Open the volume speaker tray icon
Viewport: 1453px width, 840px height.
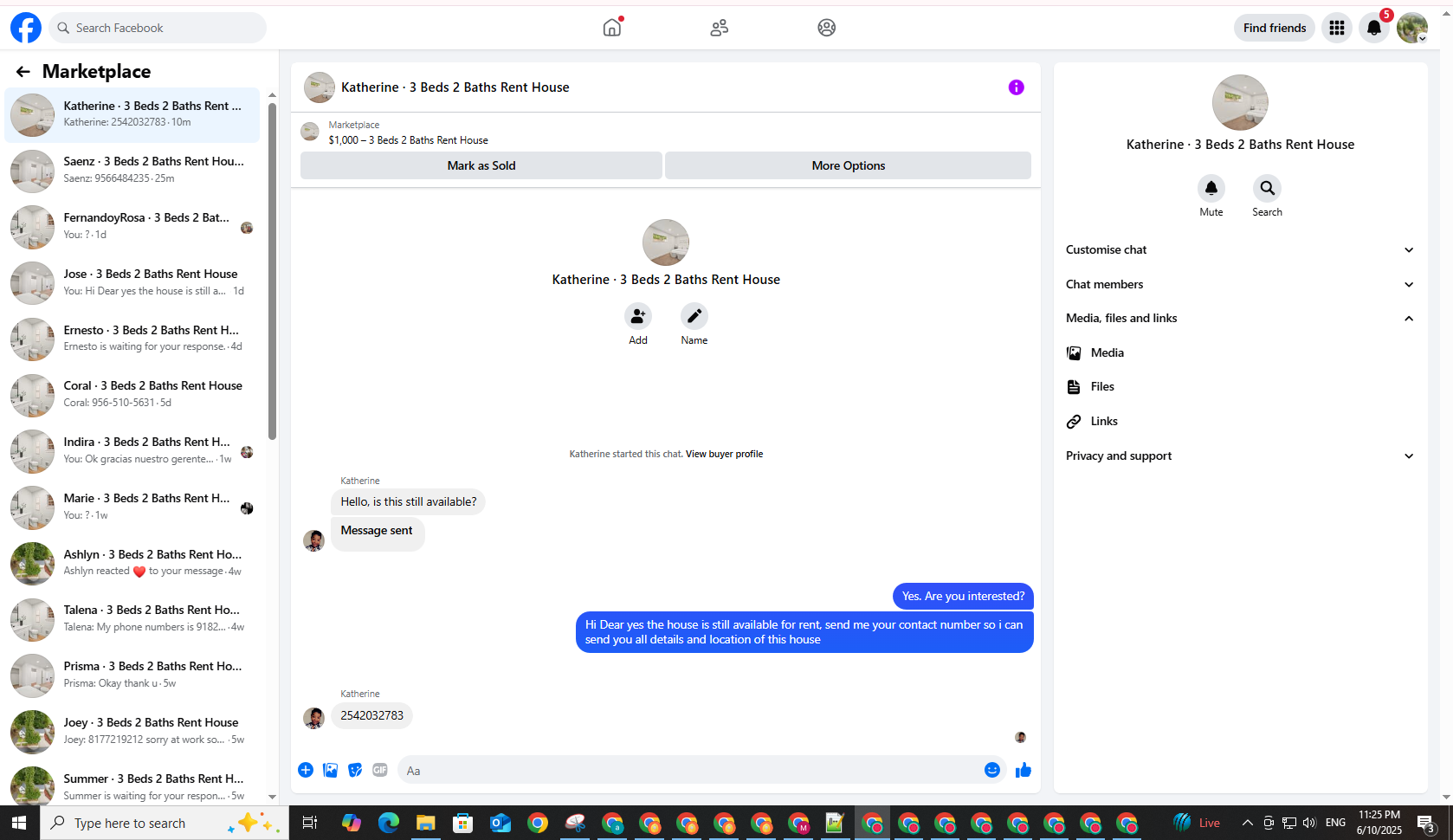click(1309, 823)
